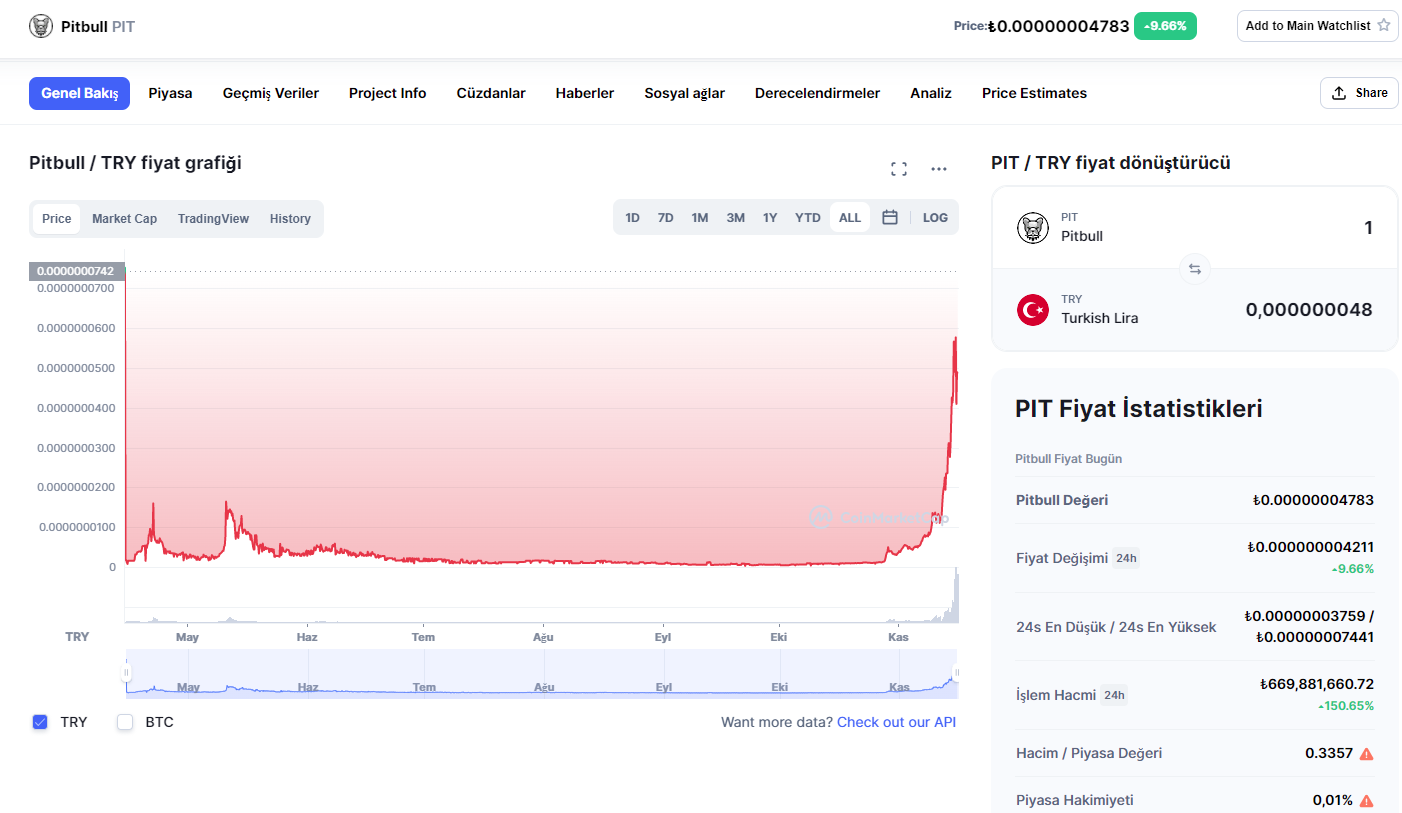The height and width of the screenshot is (813, 1402).
Task: Go to the Project Info tab
Action: [388, 93]
